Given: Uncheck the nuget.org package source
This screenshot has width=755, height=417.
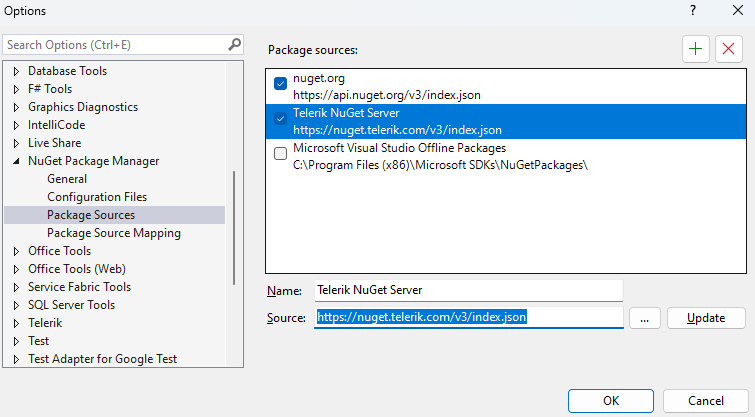Looking at the screenshot, I should (281, 84).
